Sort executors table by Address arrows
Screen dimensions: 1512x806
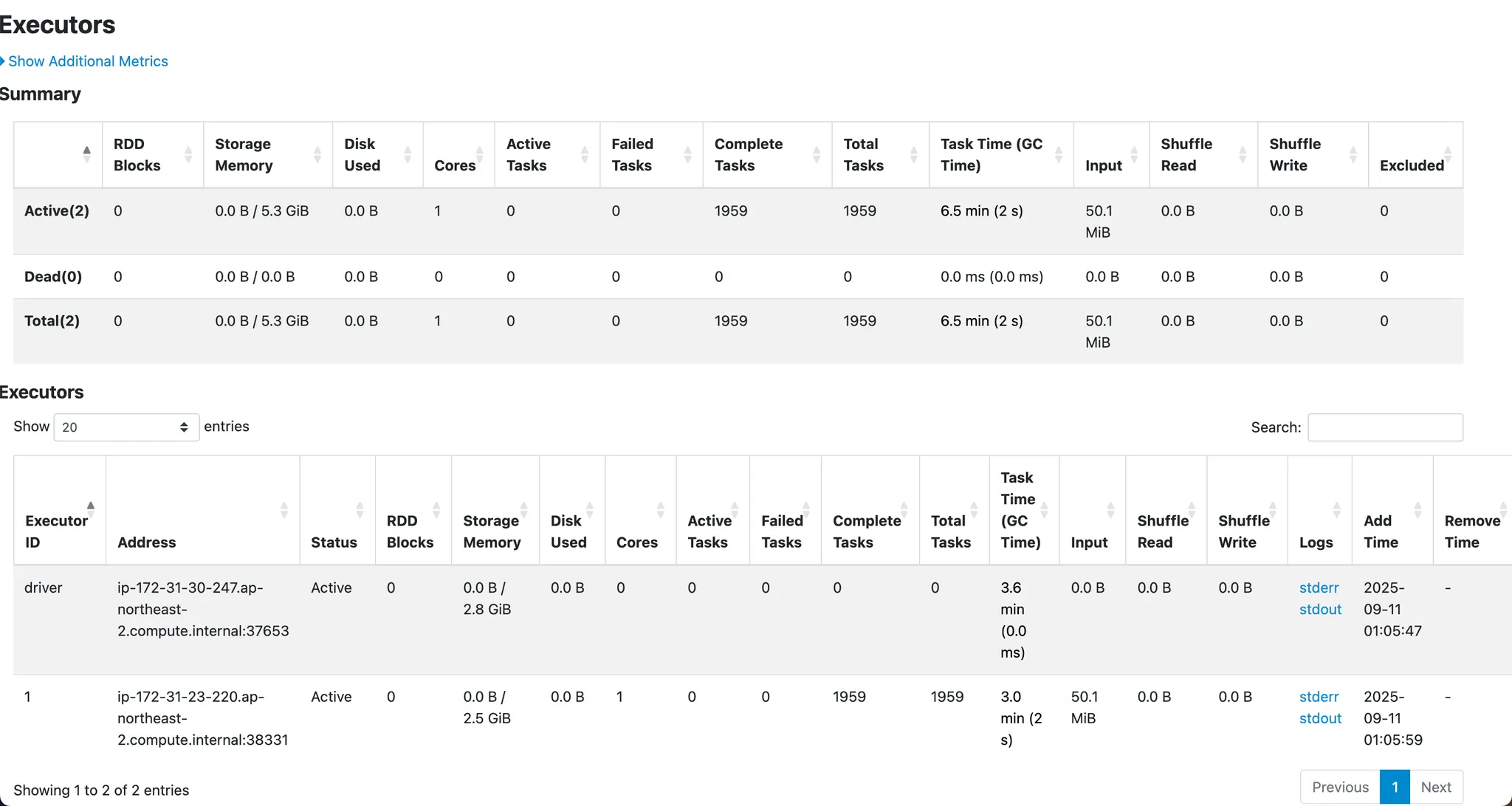[x=284, y=509]
